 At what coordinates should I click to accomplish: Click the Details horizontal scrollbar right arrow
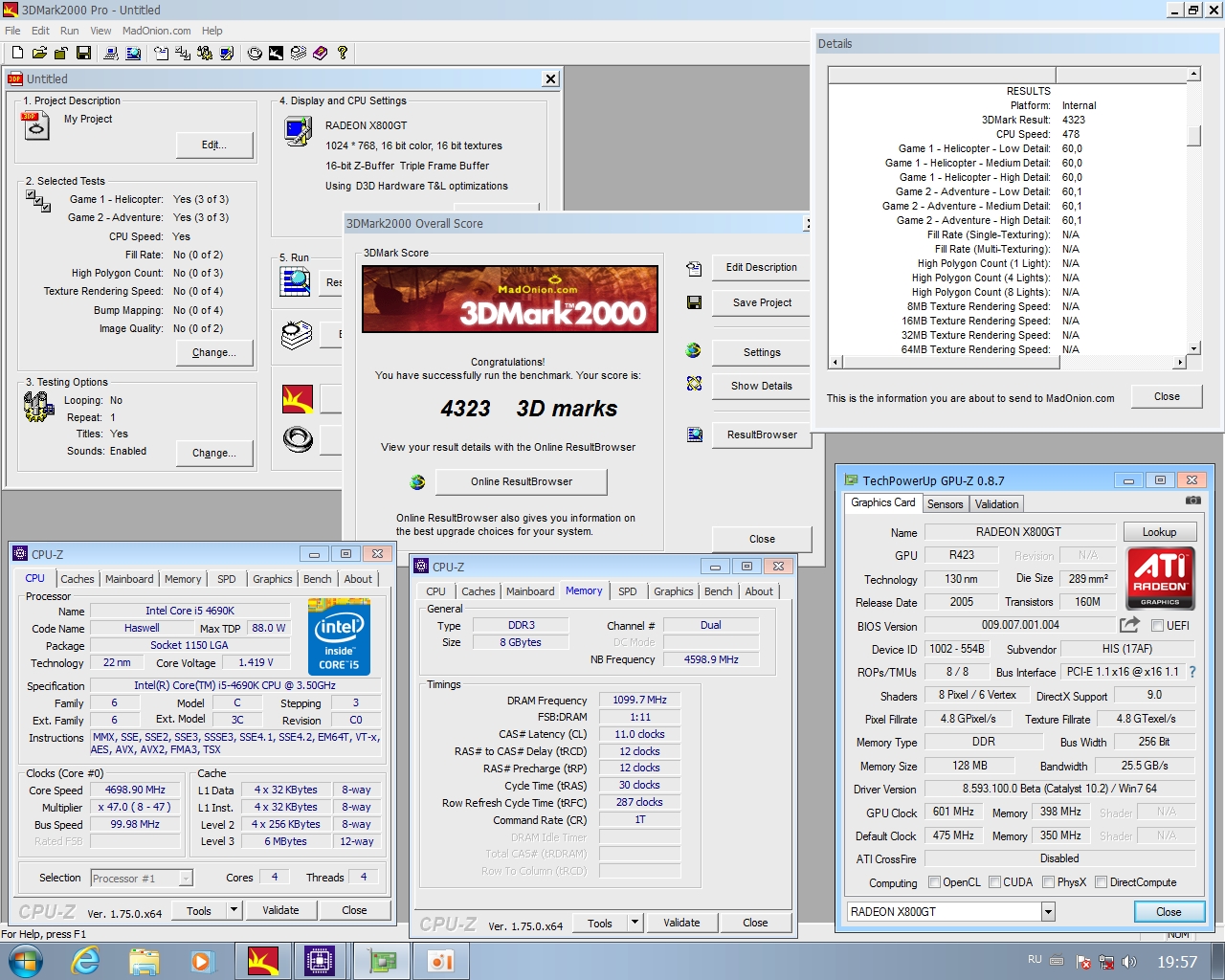[x=1180, y=362]
